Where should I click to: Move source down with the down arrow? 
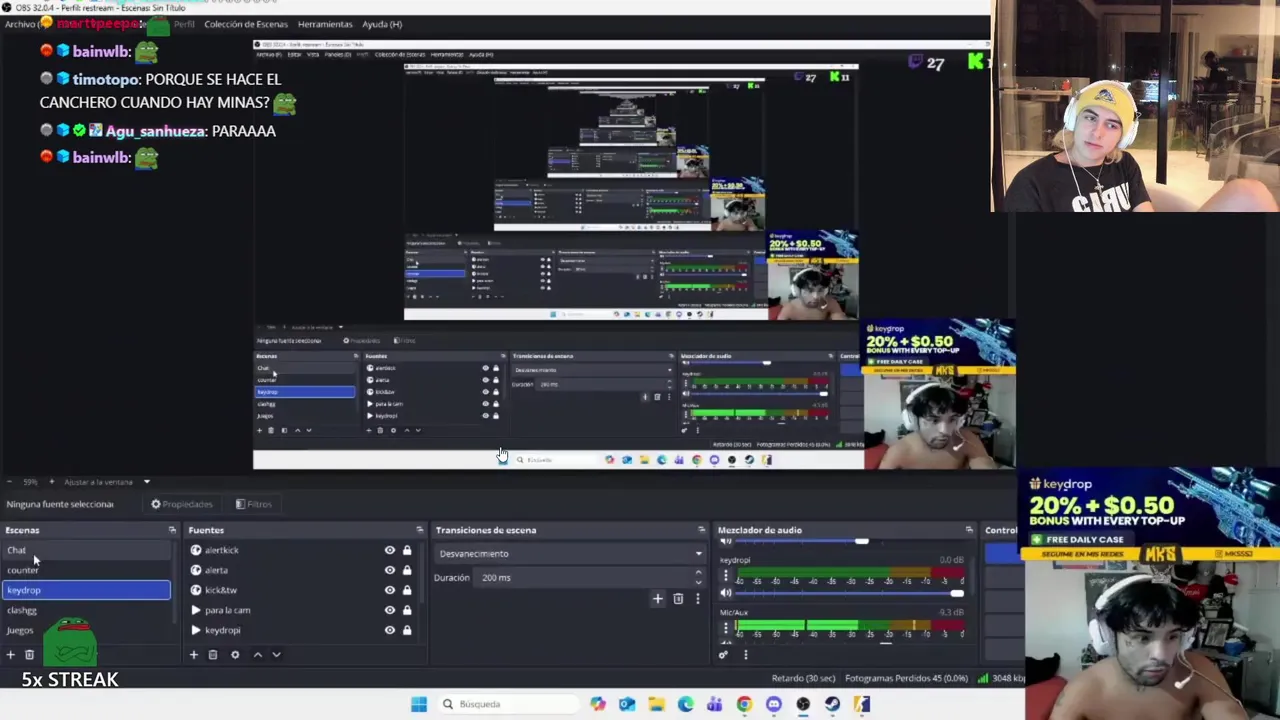pos(276,655)
